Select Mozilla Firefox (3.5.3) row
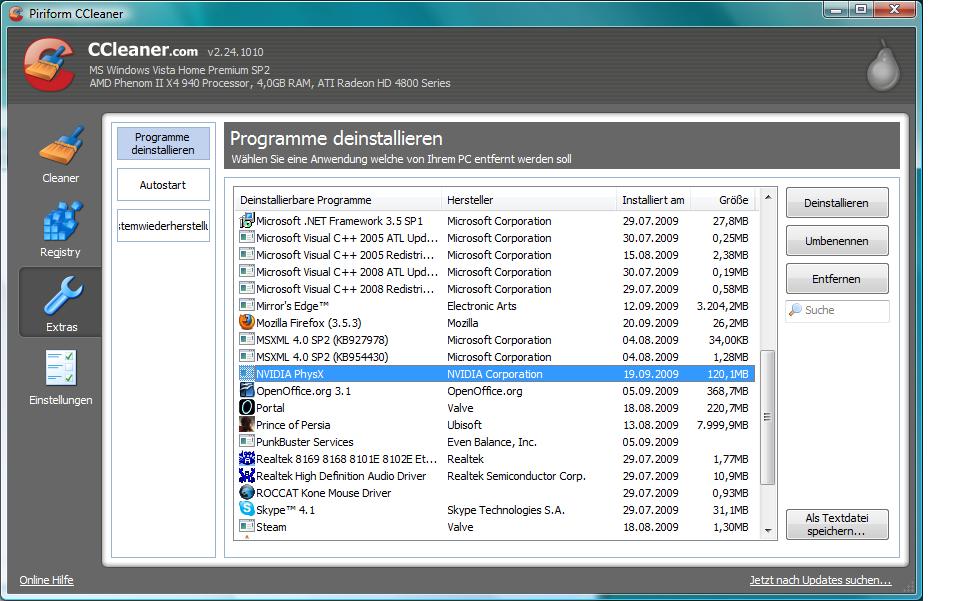The image size is (960, 601). [495, 323]
